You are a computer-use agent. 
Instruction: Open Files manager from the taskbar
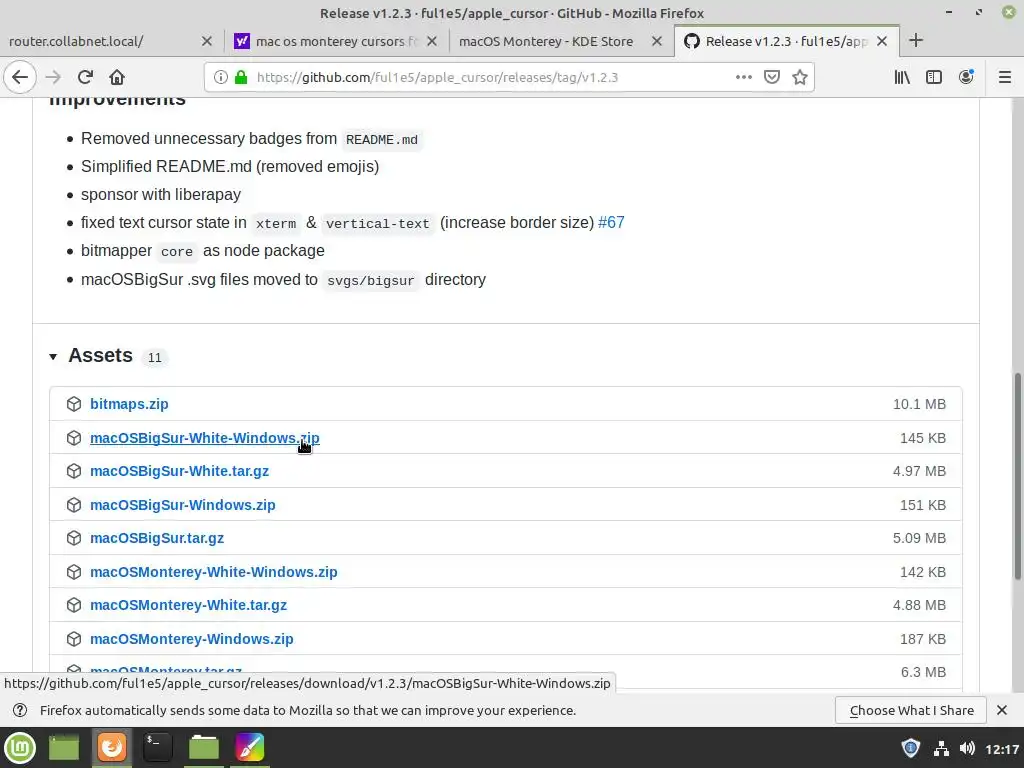click(x=204, y=748)
